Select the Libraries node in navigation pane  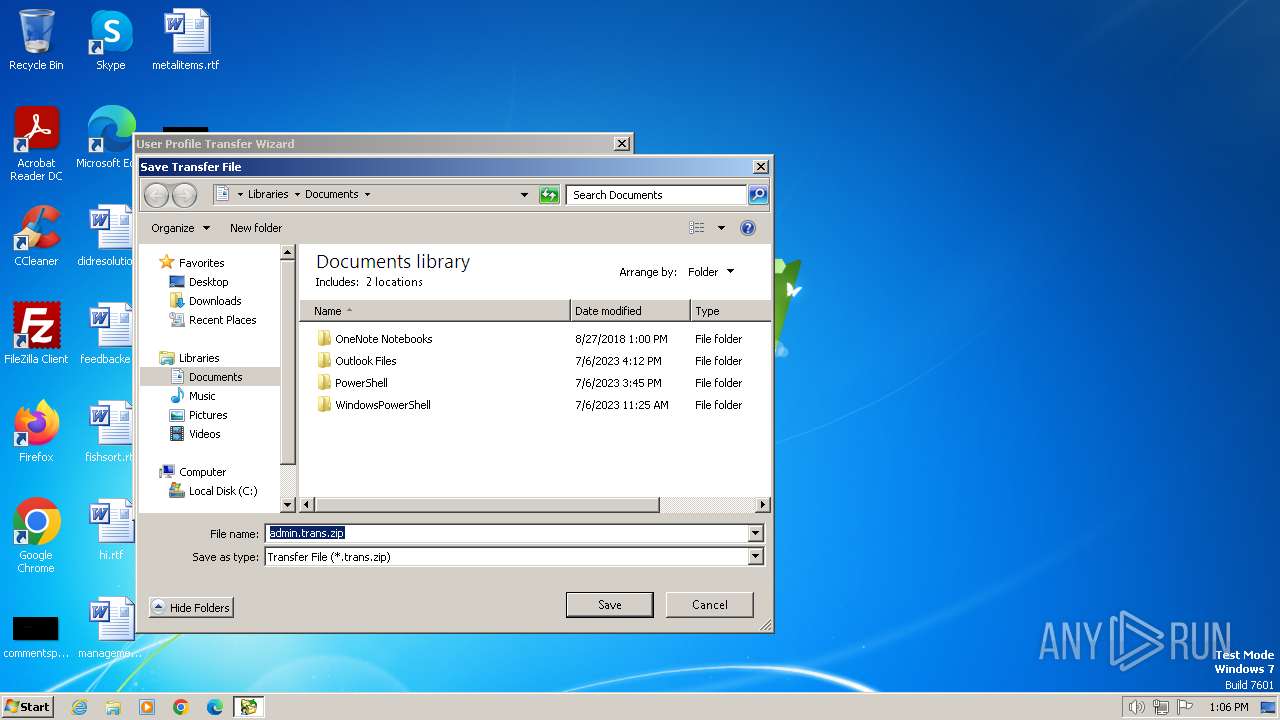tap(189, 358)
